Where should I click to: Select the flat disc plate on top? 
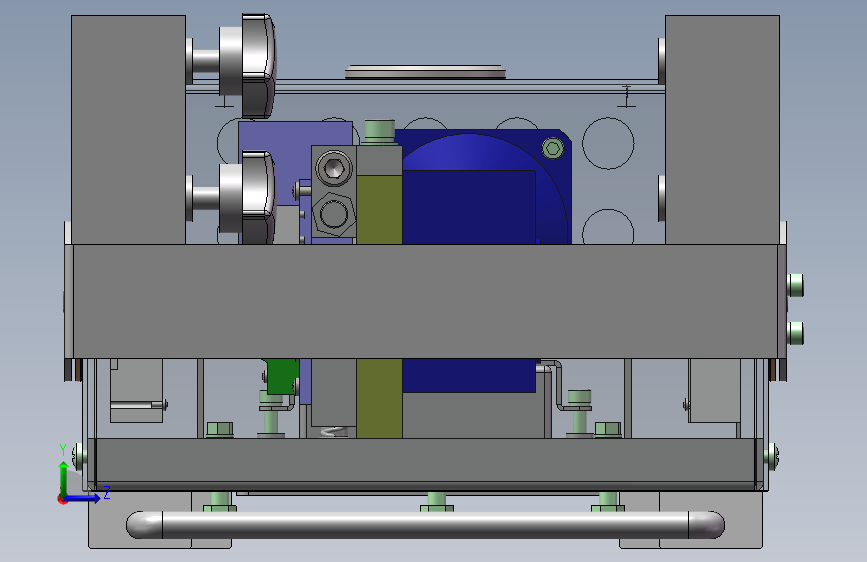click(425, 72)
